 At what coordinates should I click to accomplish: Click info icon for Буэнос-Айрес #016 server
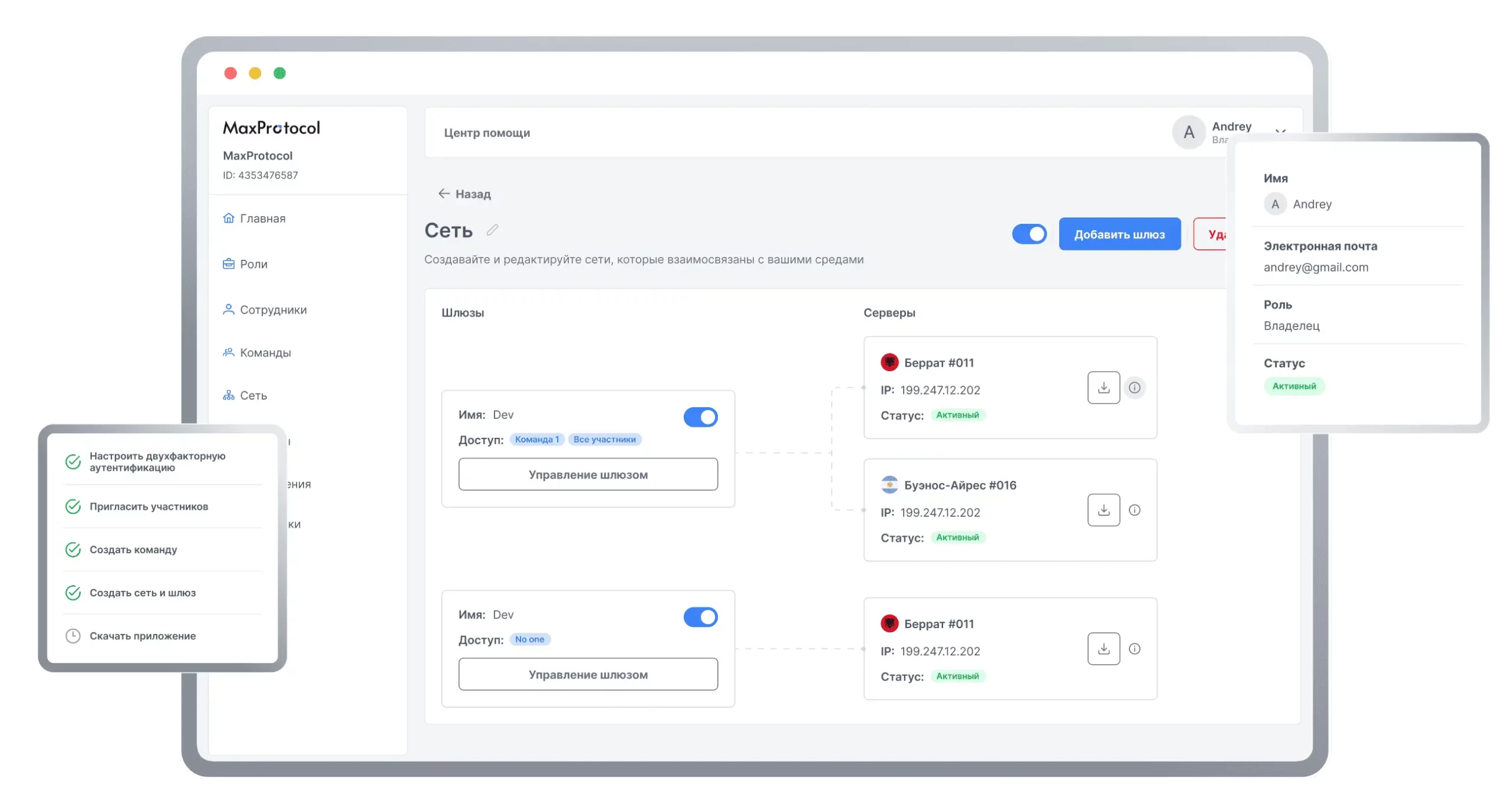point(1134,510)
